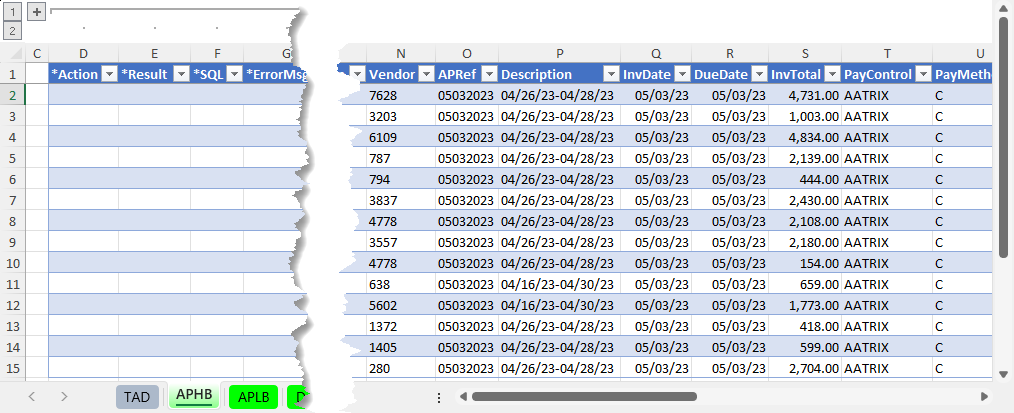Click horizontal scrollbar right arrow
1014x413 pixels.
coord(985,396)
